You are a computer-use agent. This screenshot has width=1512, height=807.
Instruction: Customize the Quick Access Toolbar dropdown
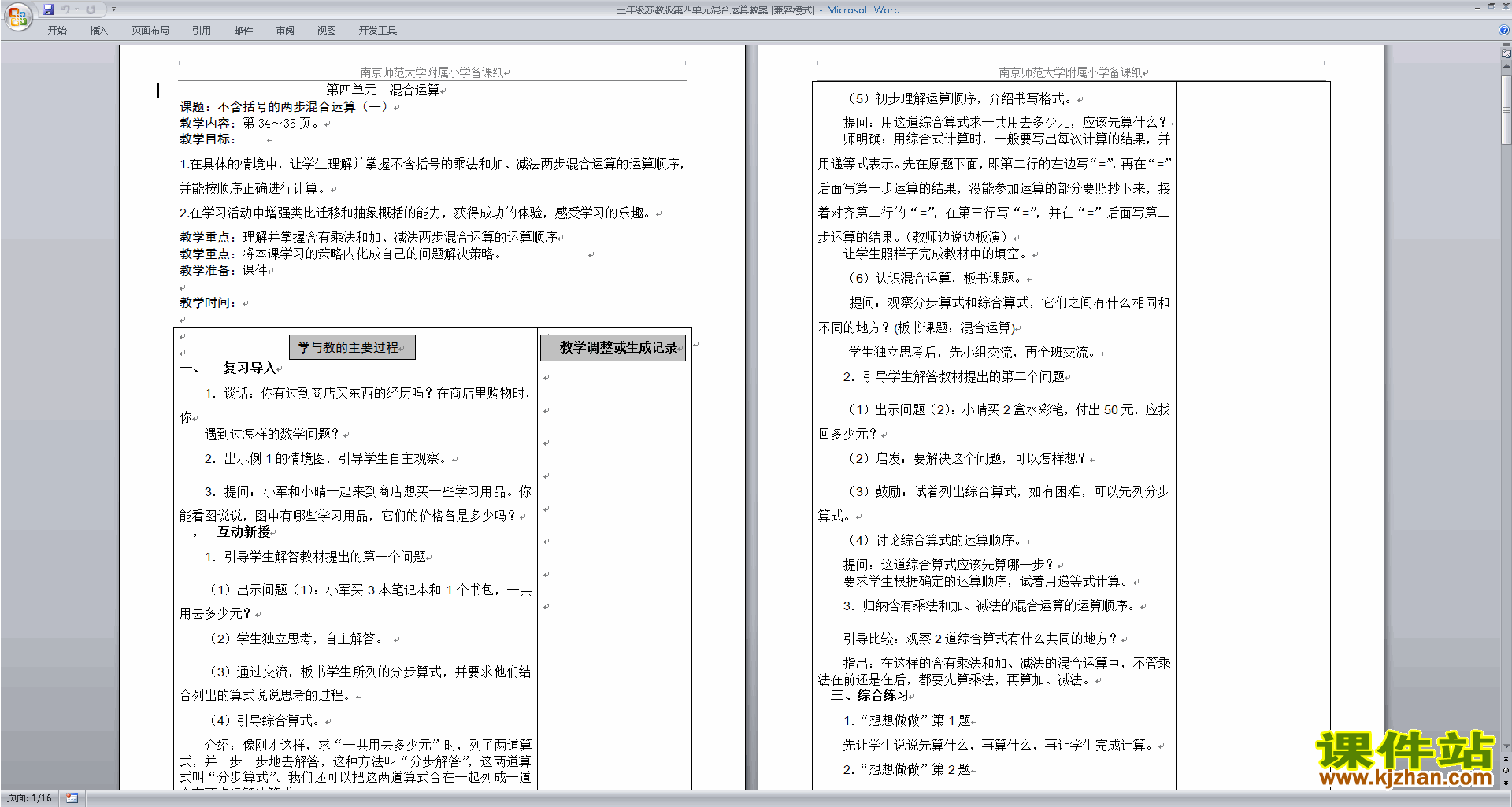(113, 9)
